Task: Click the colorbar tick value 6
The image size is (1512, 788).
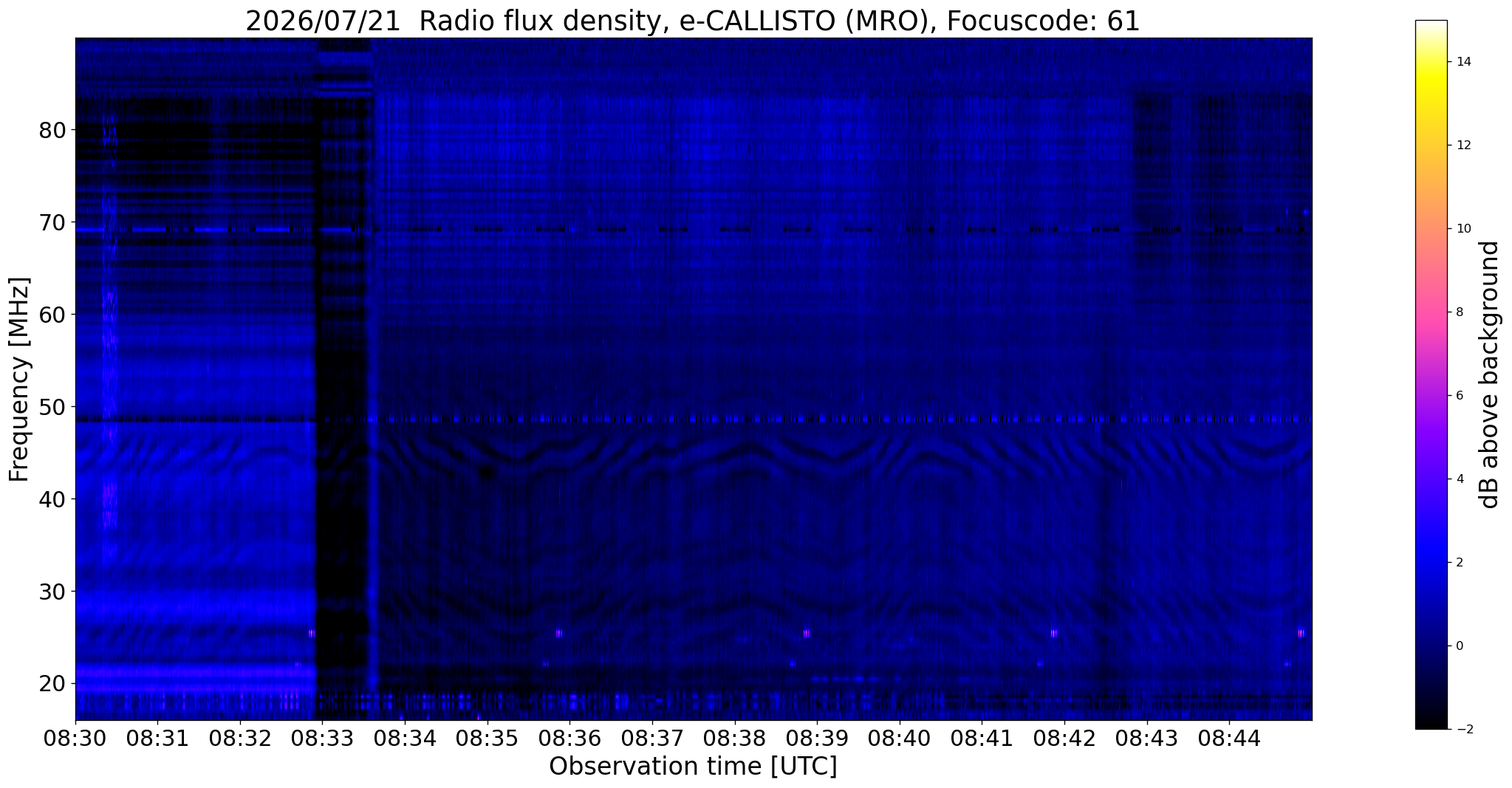Action: pos(1460,396)
